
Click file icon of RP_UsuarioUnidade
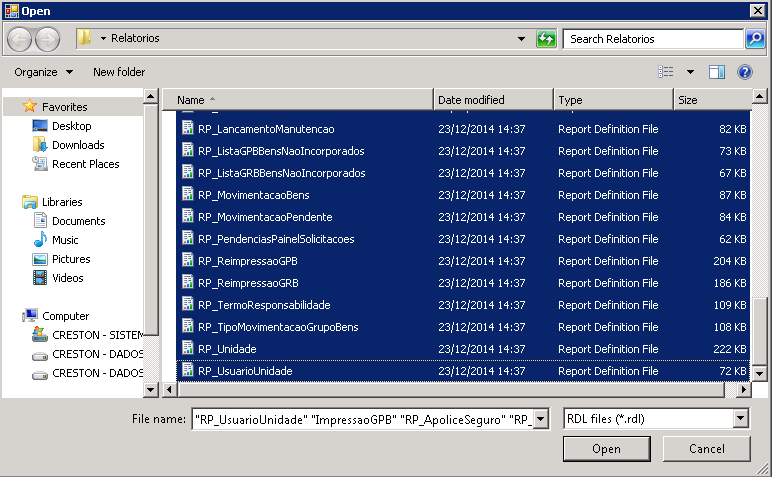(188, 370)
